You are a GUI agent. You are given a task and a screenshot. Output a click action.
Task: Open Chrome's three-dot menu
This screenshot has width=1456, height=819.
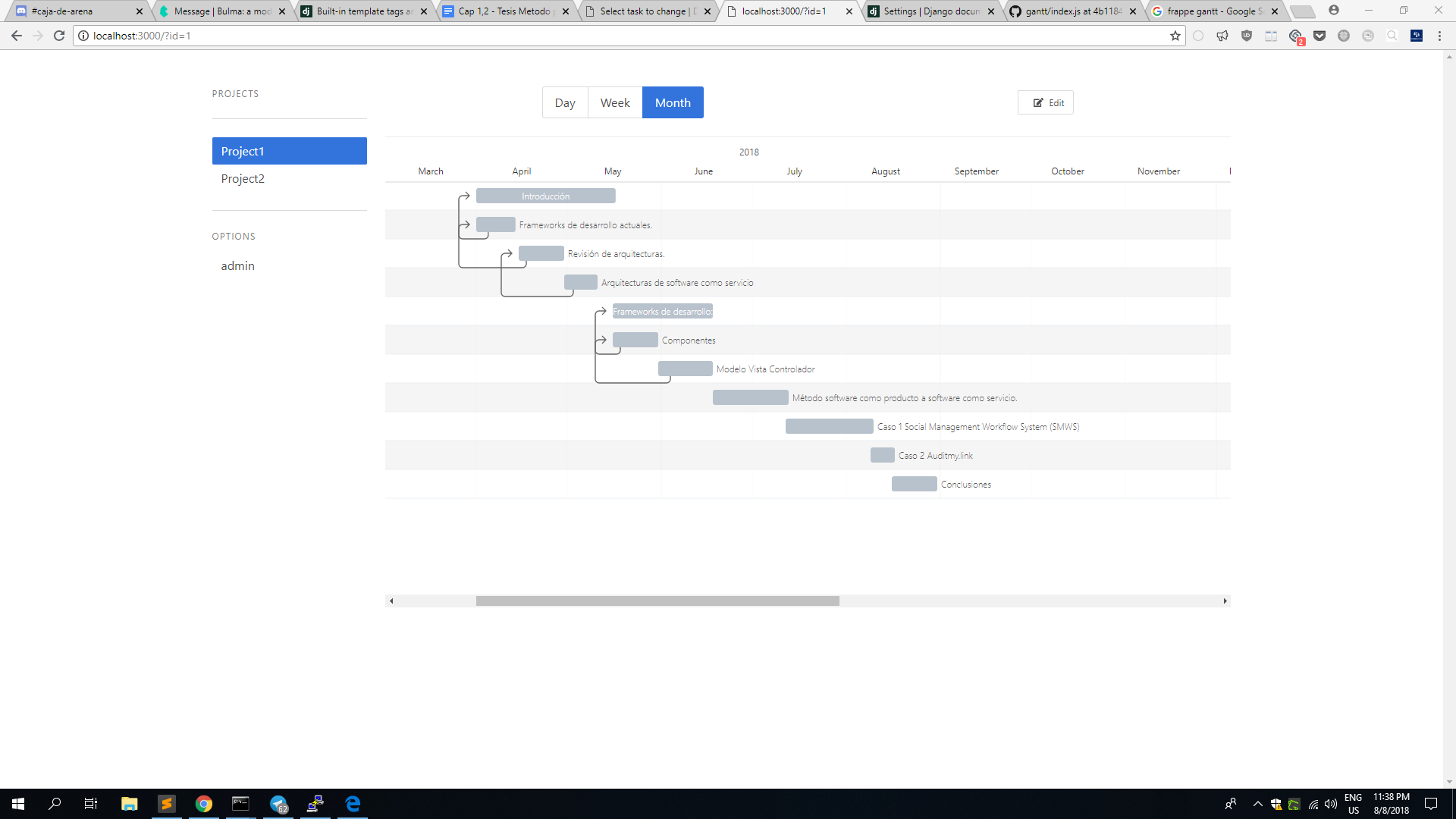point(1439,36)
